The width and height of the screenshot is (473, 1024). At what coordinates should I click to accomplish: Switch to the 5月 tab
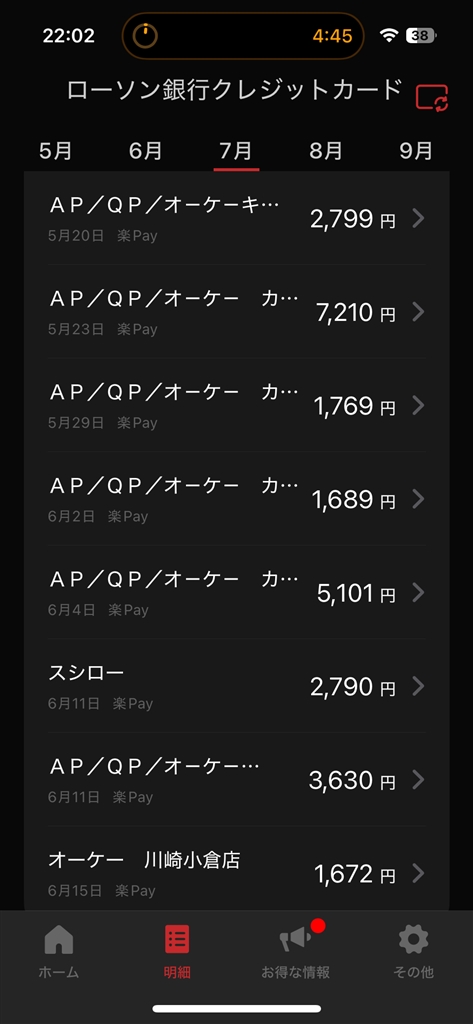point(56,151)
